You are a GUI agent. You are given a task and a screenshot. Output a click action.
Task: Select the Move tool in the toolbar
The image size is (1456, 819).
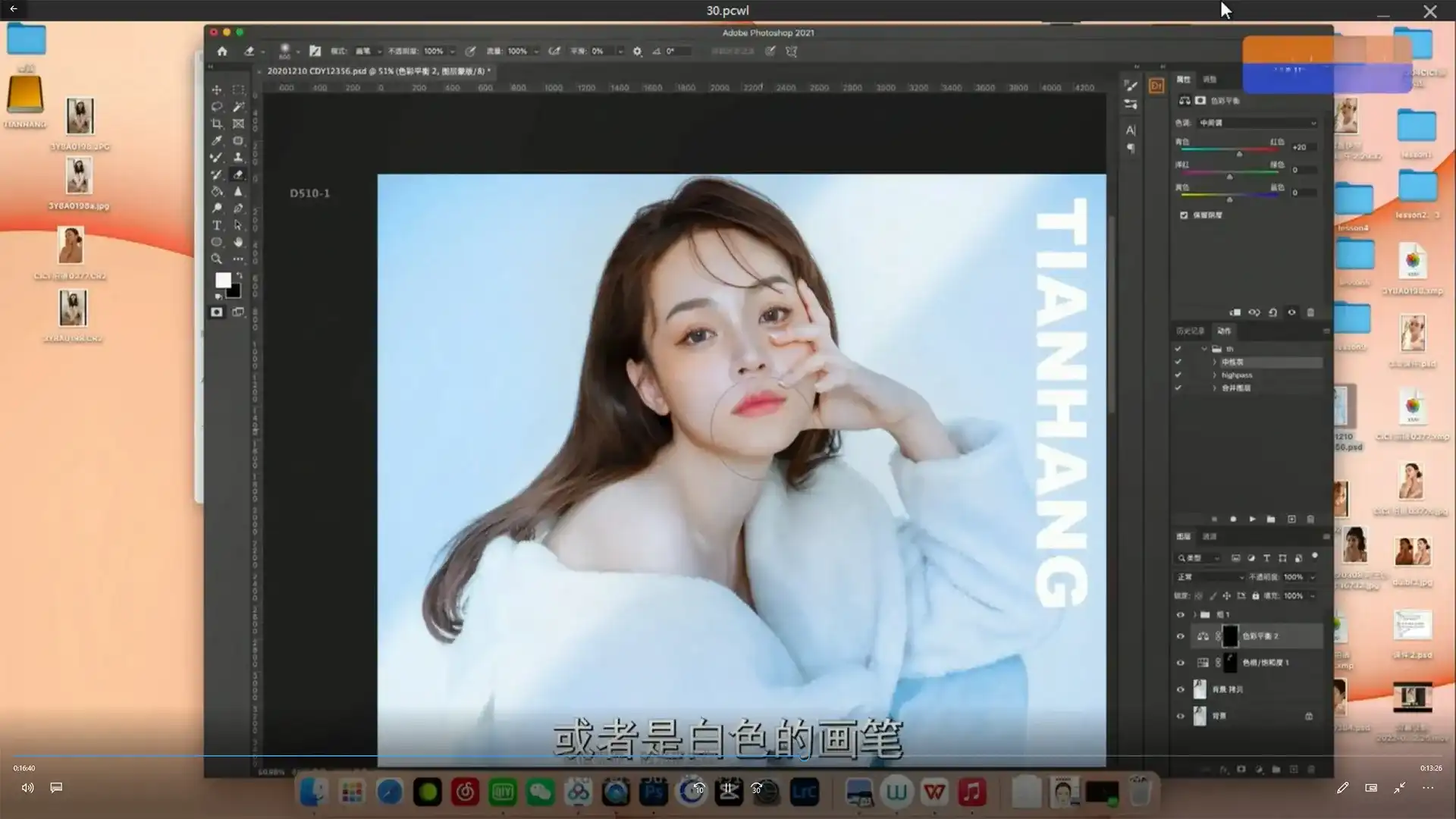[218, 89]
